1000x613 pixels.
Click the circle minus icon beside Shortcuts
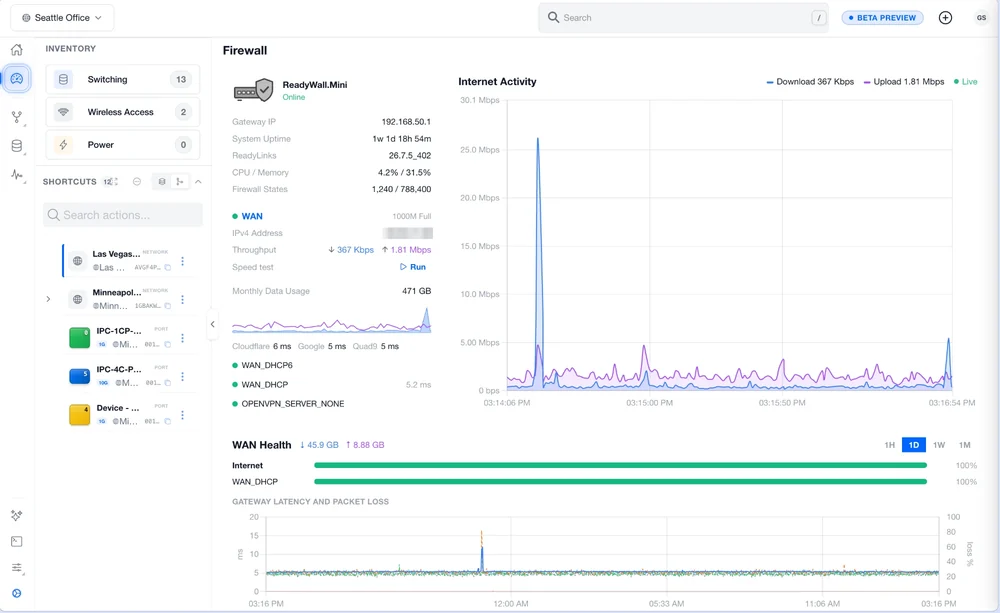point(136,182)
